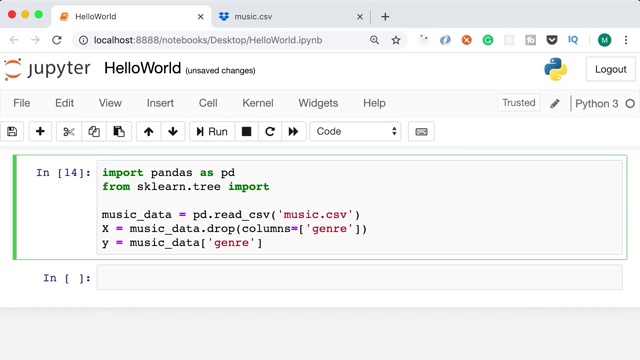Move selected cell up arrow
Screen dimensions: 640x360
pos(149,131)
